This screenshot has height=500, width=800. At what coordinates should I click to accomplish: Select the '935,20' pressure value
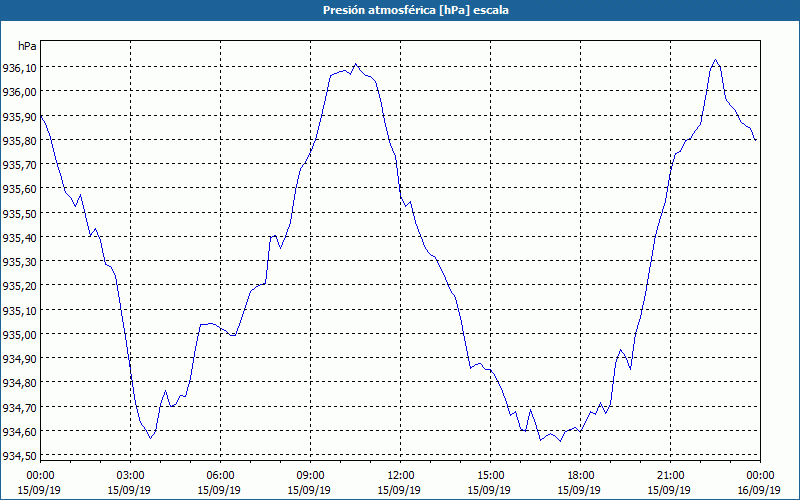19,286
